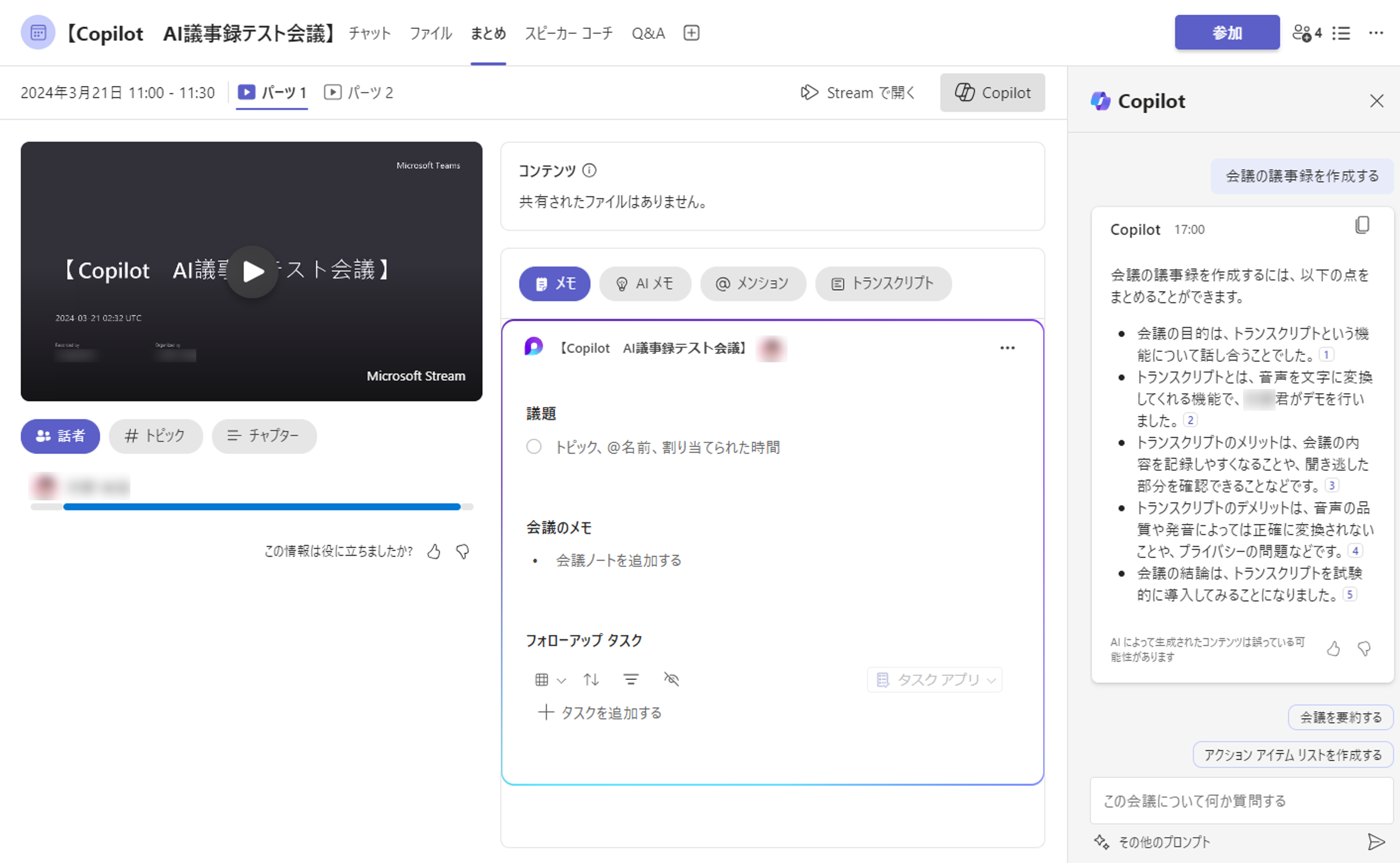The image size is (1400, 863).
Task: Check the agenda item radio circle
Action: [x=533, y=446]
